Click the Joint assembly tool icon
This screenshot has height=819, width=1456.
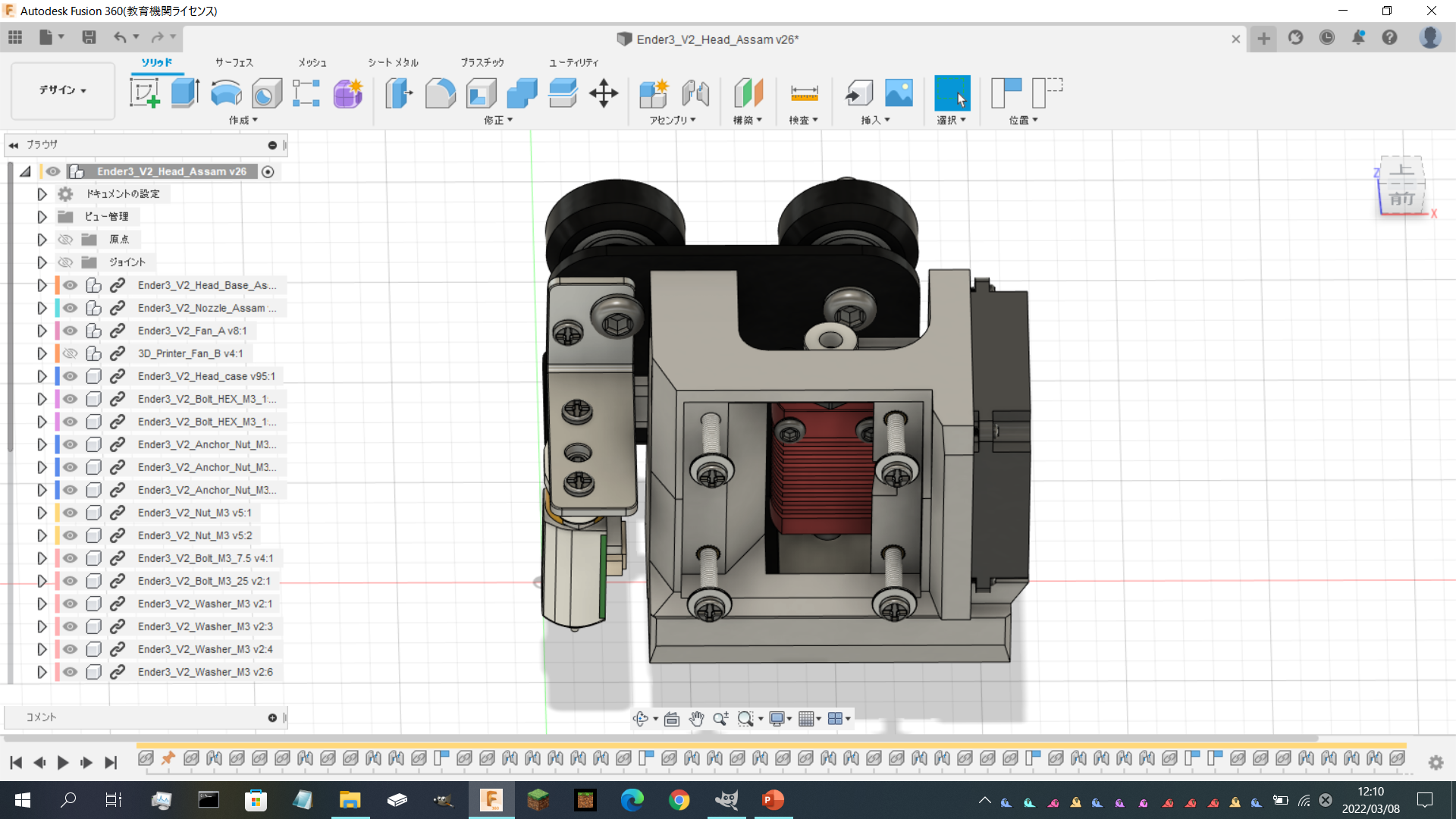pyautogui.click(x=695, y=93)
